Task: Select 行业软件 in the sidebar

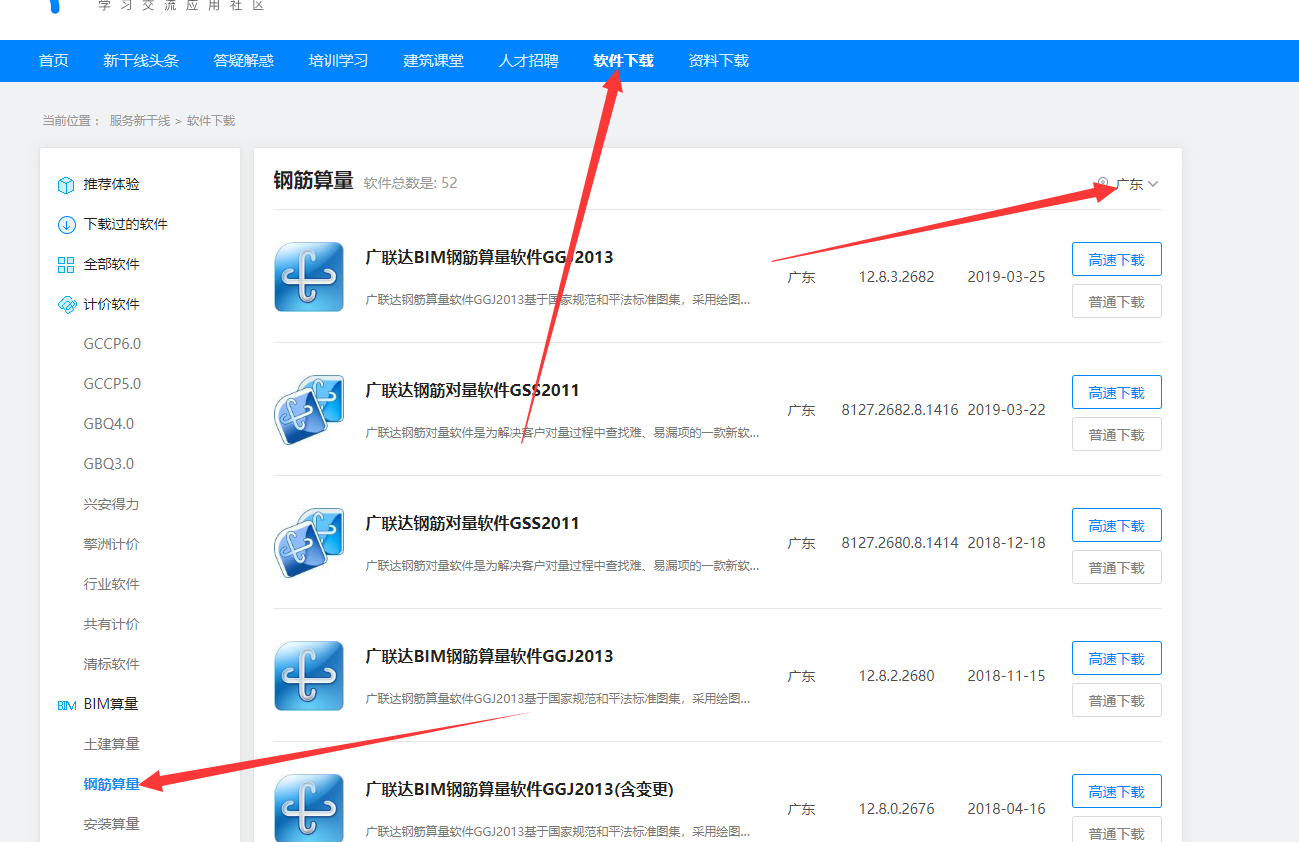Action: point(112,585)
